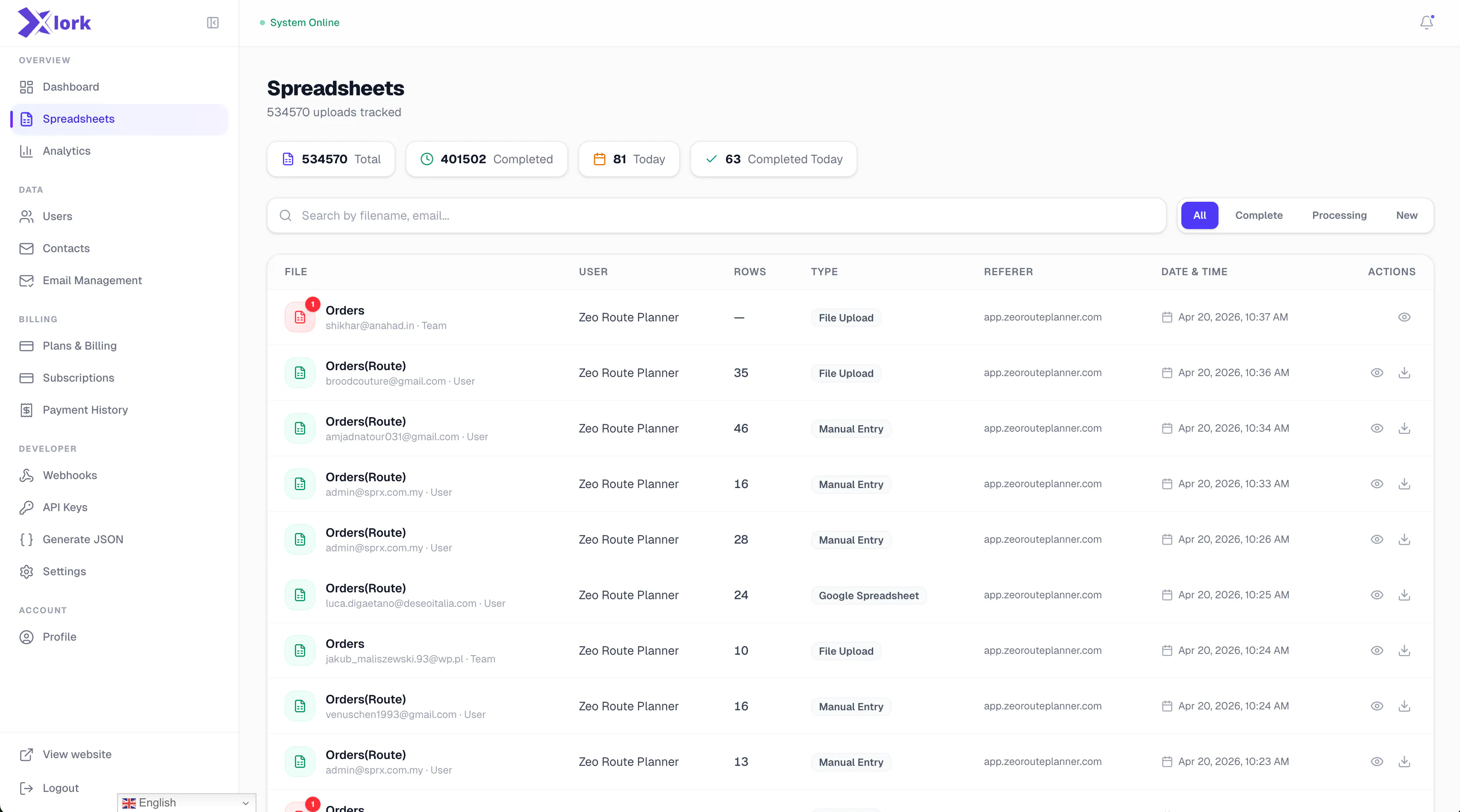Select the All filter tab
Image resolution: width=1460 pixels, height=812 pixels.
1199,215
